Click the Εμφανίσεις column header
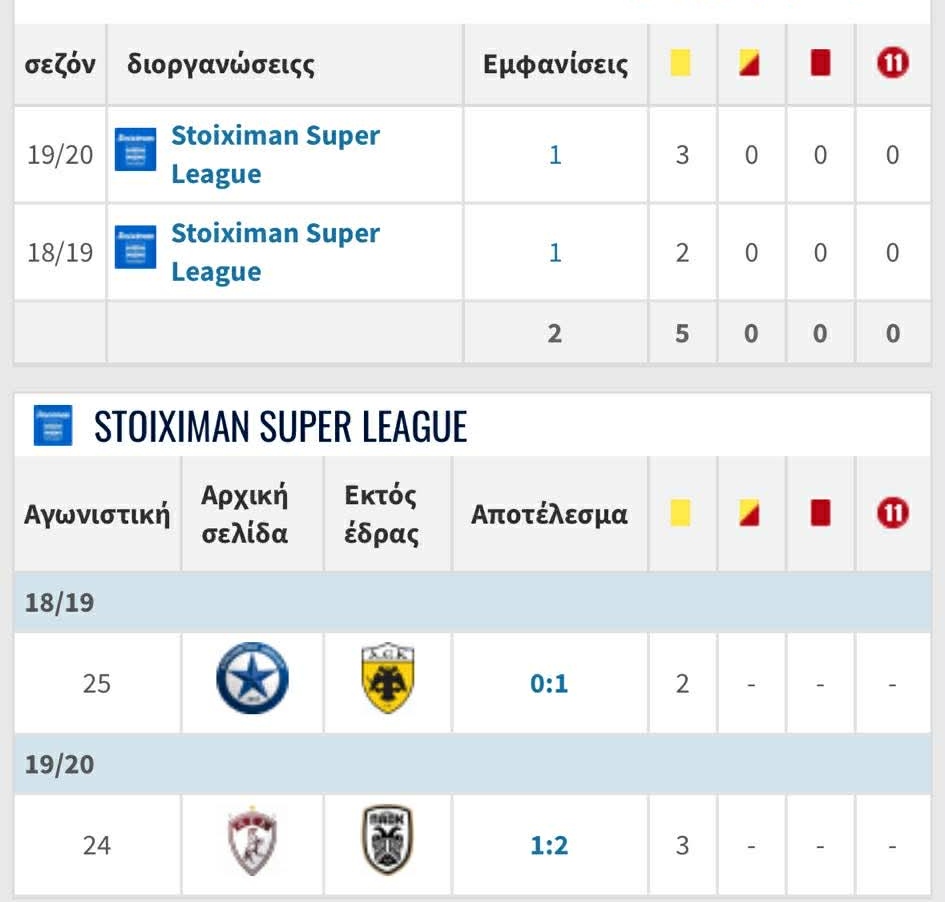 click(x=555, y=65)
